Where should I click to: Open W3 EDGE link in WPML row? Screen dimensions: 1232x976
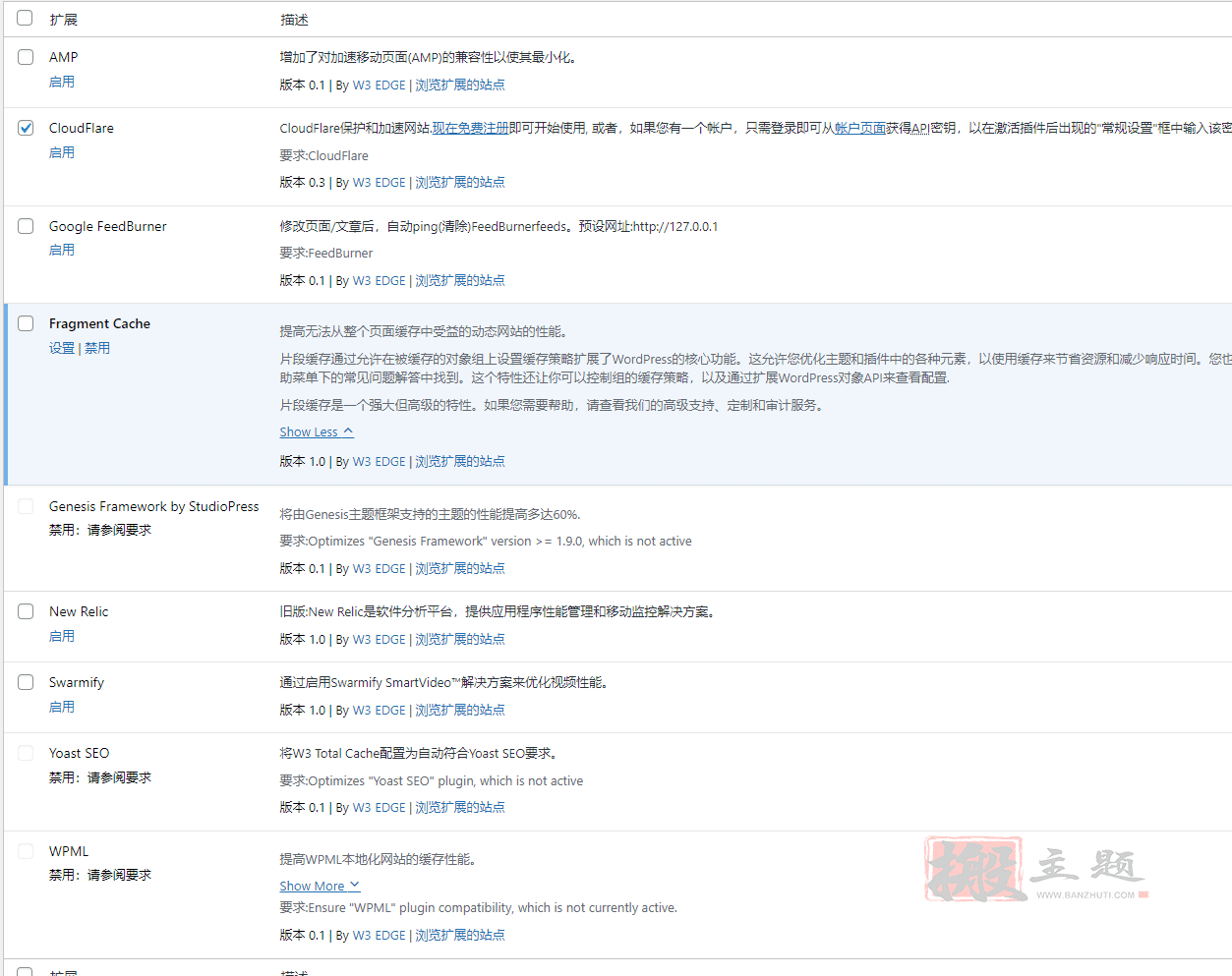380,935
